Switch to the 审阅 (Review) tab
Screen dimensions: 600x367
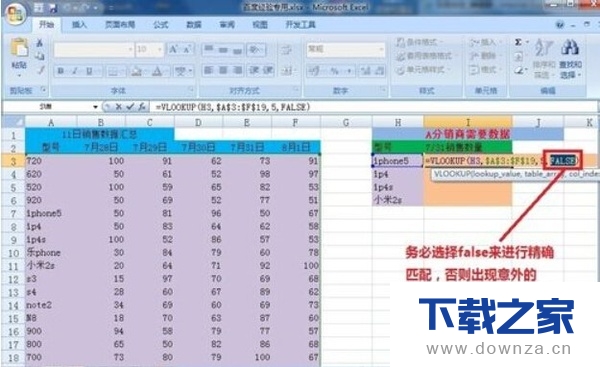(x=227, y=25)
